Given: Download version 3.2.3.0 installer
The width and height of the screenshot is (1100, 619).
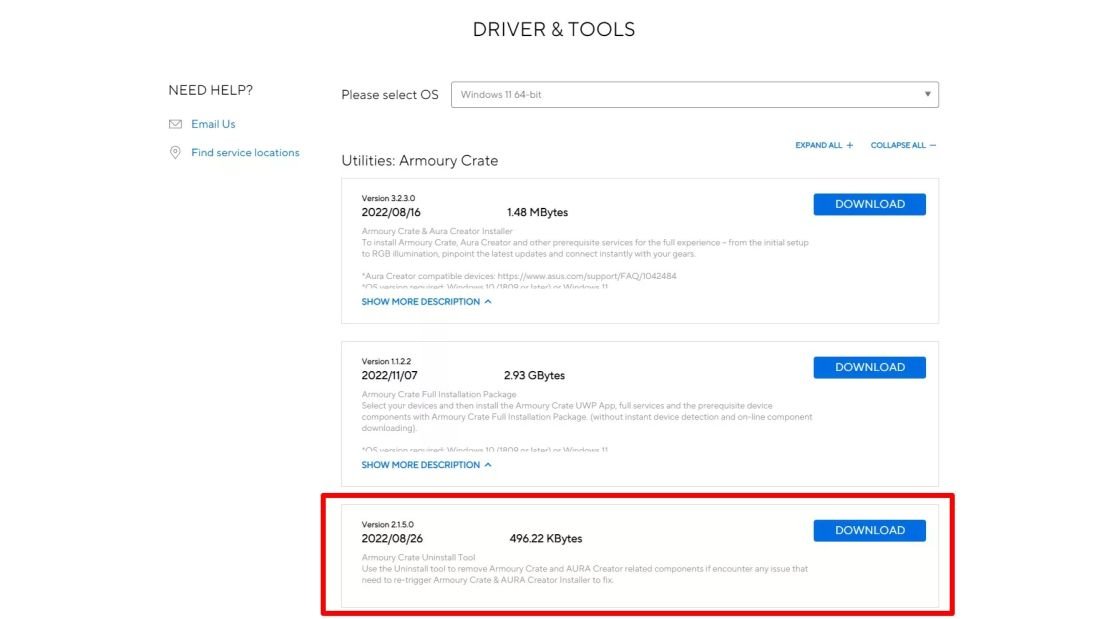Looking at the screenshot, I should [x=869, y=204].
